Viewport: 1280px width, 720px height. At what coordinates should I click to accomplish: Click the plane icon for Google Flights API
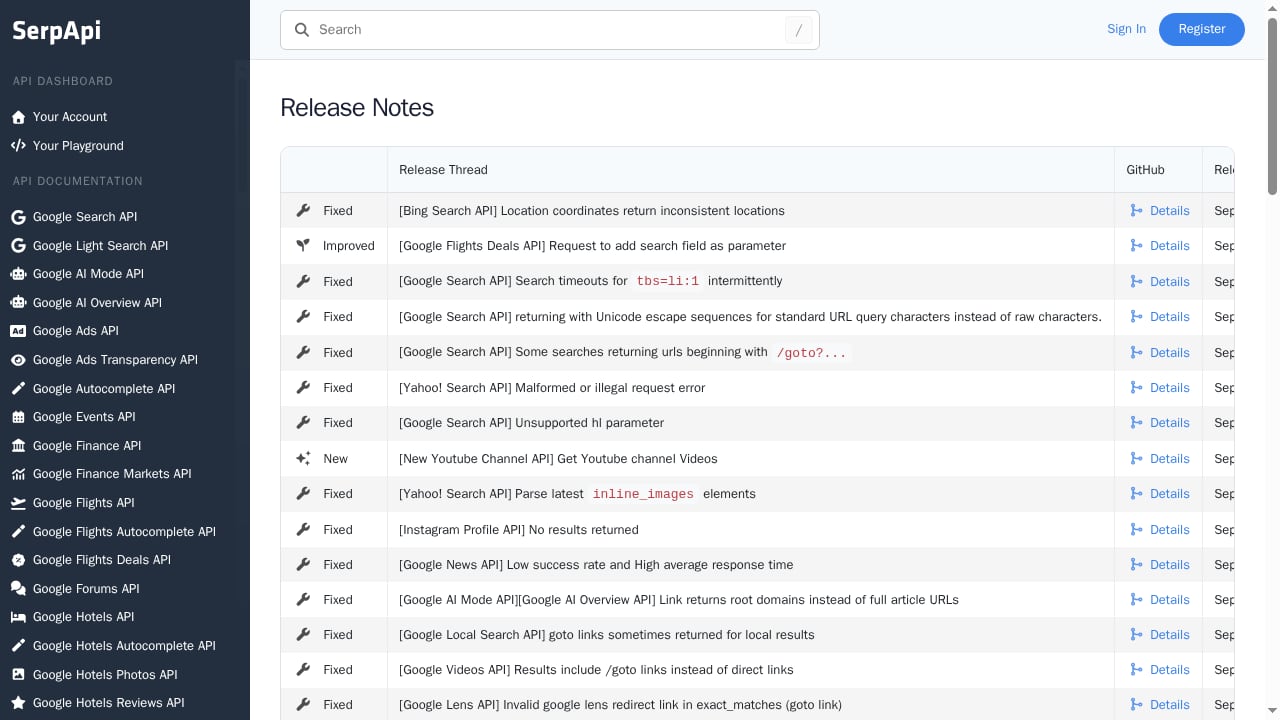[18, 503]
